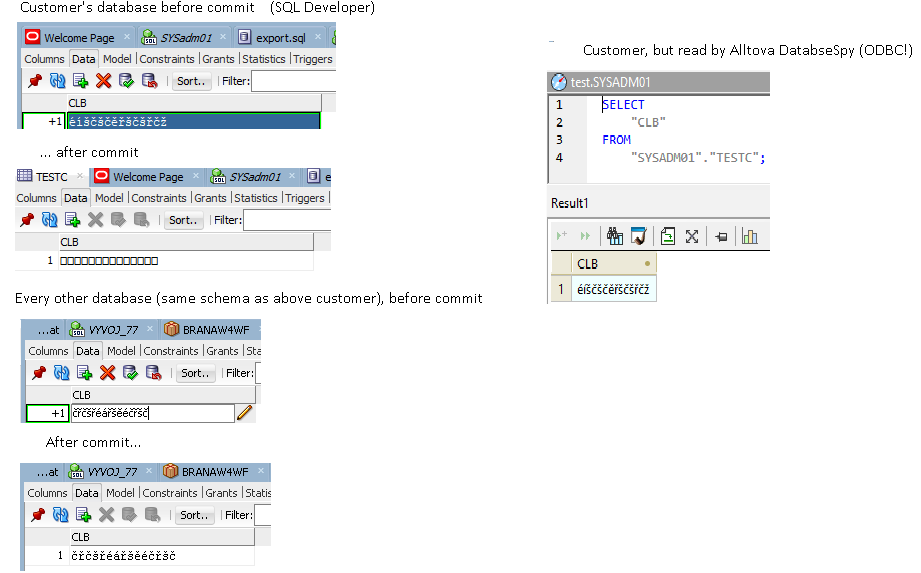The height and width of the screenshot is (573, 921).
Task: Click Sort.. button in VYVOJ_77 panel with +1 row
Action: pyautogui.click(x=195, y=373)
